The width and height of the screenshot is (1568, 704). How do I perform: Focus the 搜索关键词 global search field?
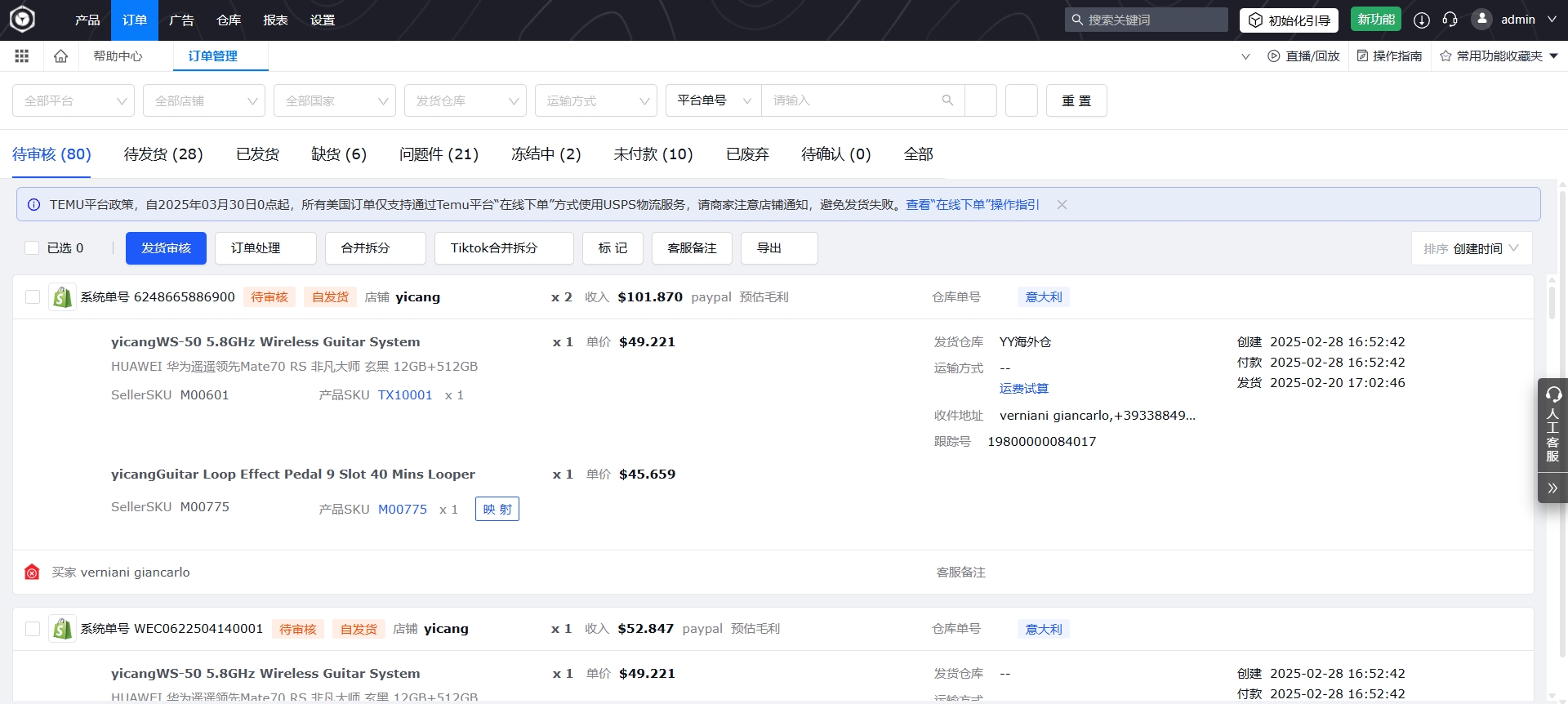[x=1147, y=20]
